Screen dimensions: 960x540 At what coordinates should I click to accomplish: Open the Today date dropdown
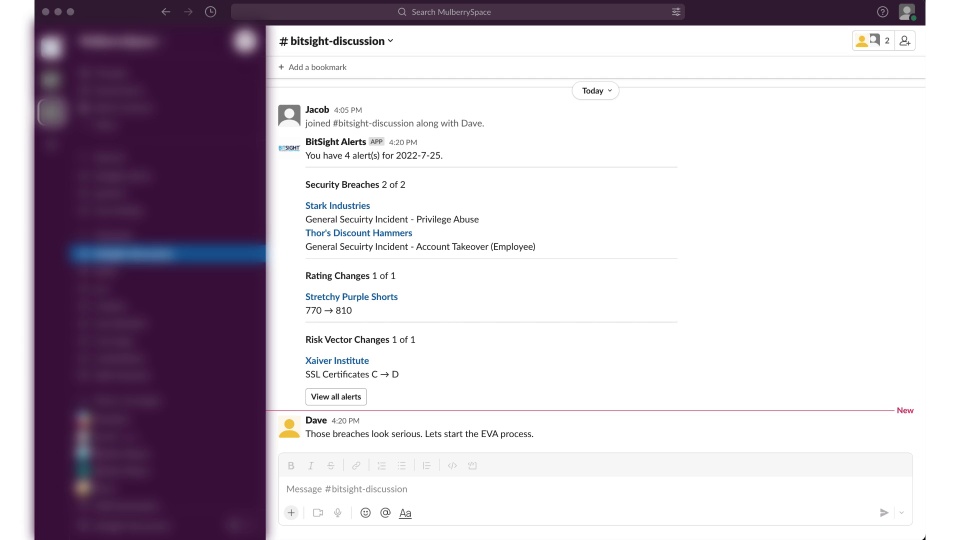pyautogui.click(x=596, y=91)
